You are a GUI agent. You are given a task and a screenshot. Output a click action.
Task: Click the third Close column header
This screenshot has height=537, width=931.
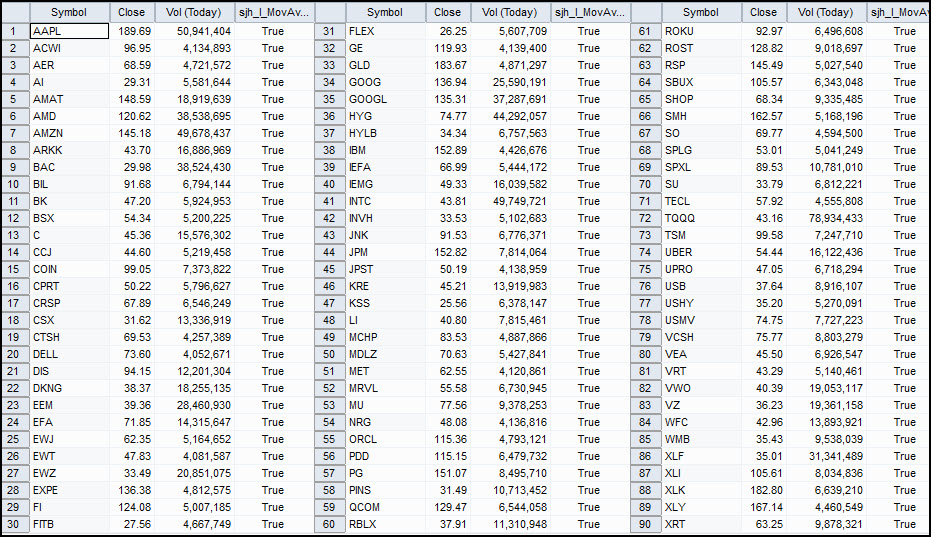(763, 12)
